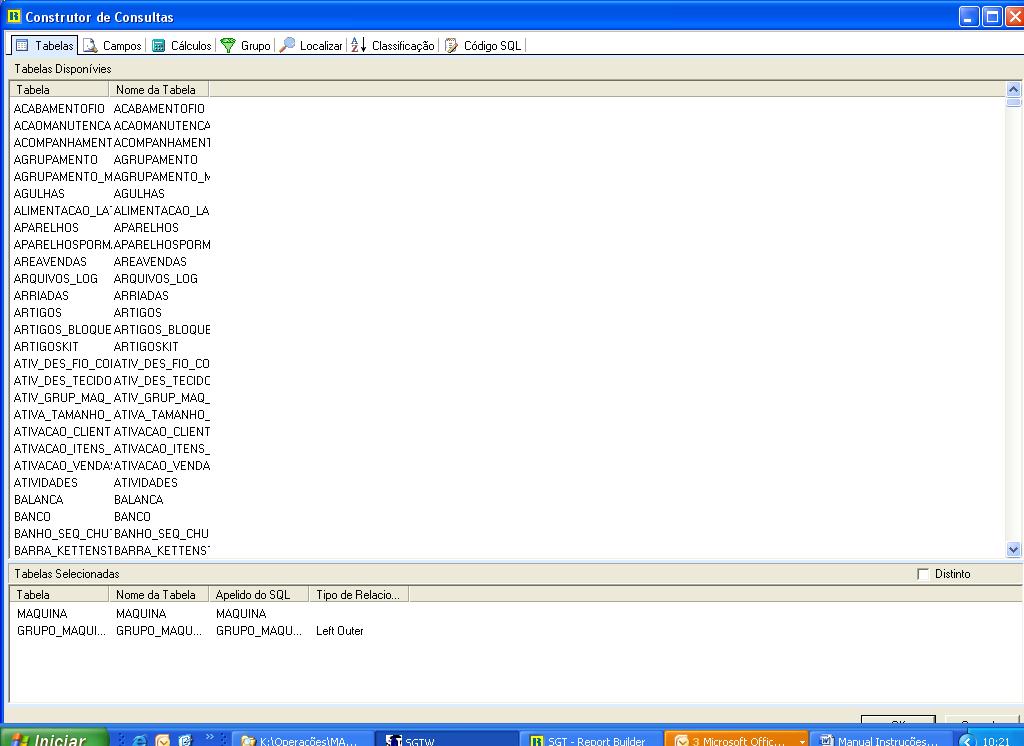Open Microsoft Office taskbar group dropdown
This screenshot has height=746, width=1024.
click(x=801, y=742)
